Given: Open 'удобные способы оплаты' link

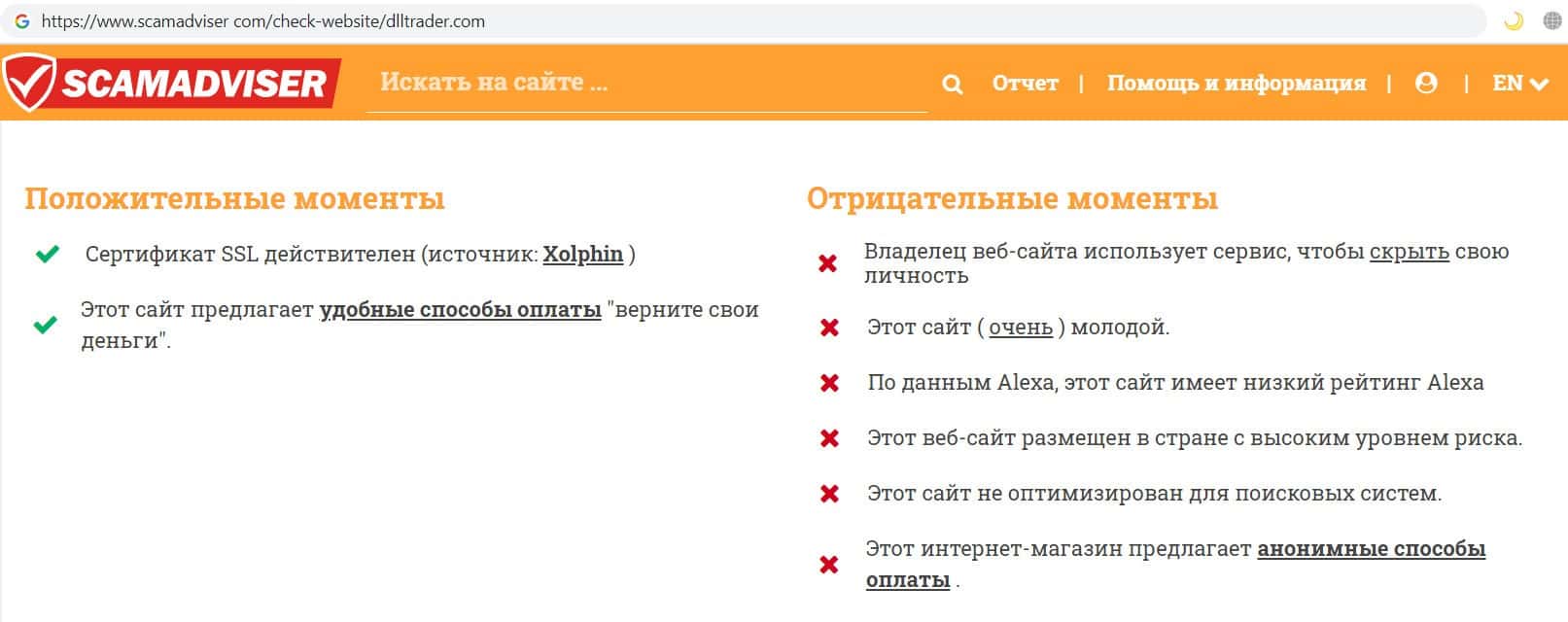Looking at the screenshot, I should [x=460, y=309].
